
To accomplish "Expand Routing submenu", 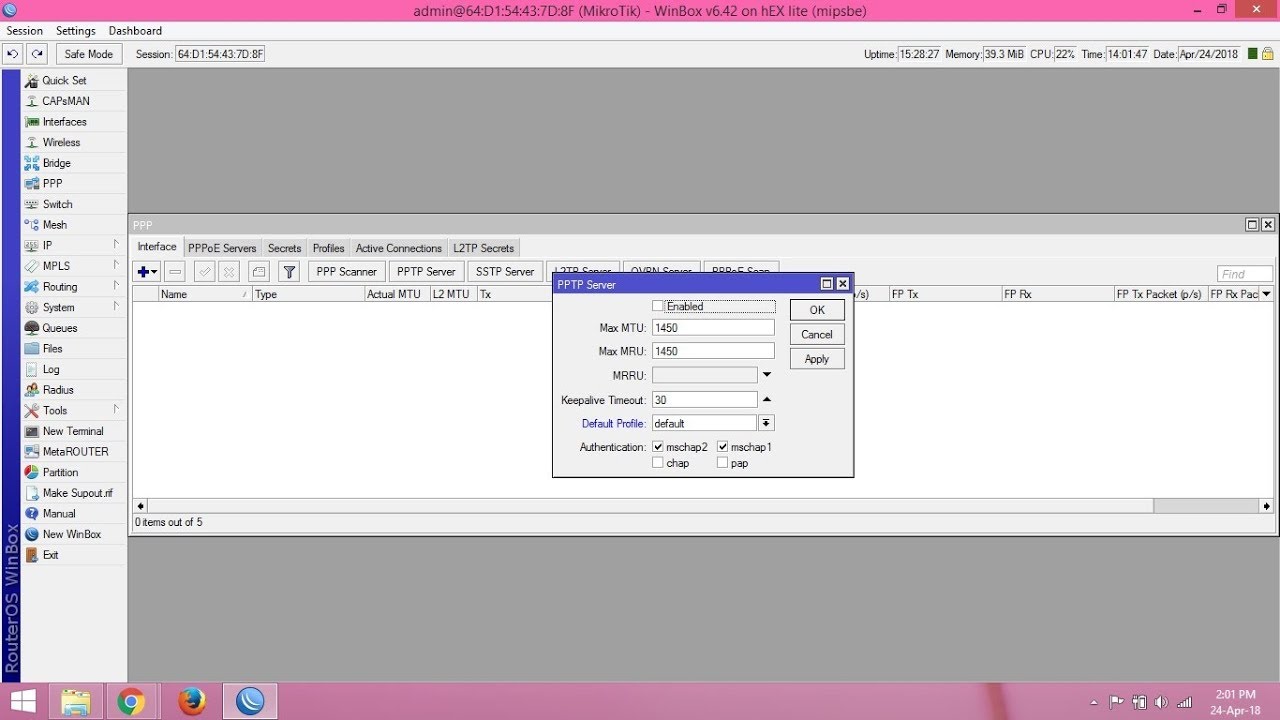I will tap(116, 286).
